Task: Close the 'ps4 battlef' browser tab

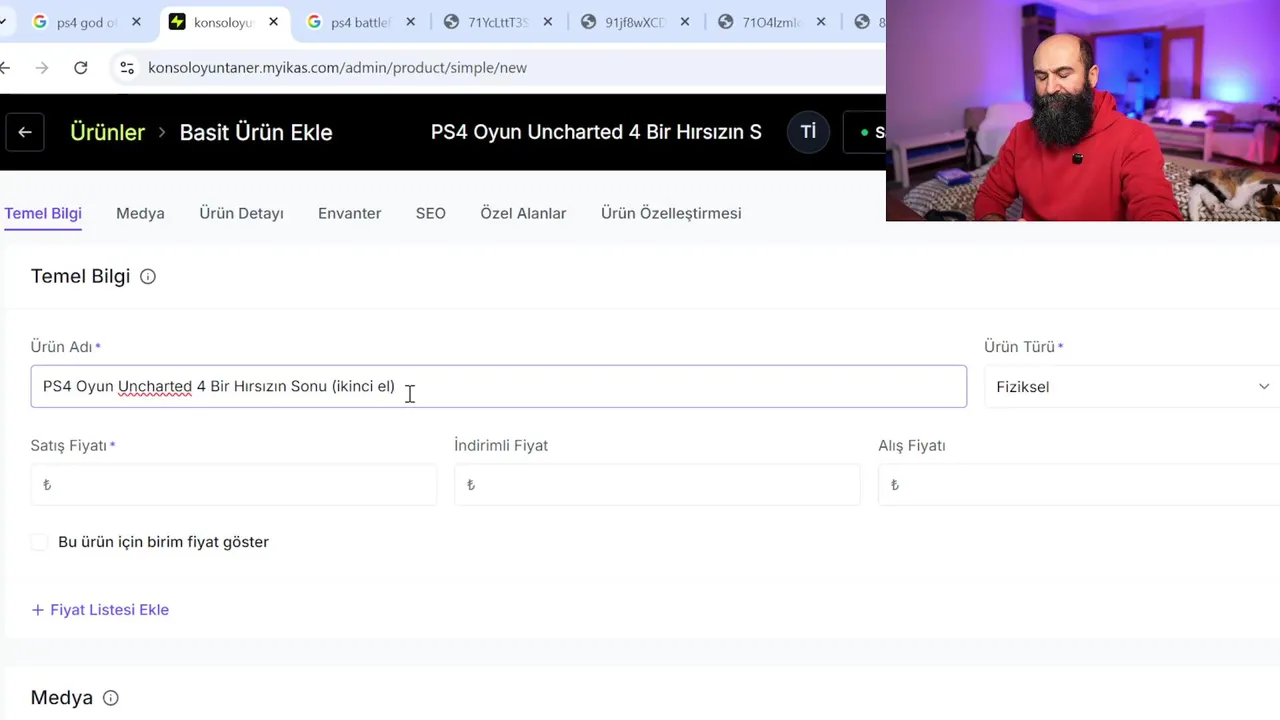Action: 410,22
